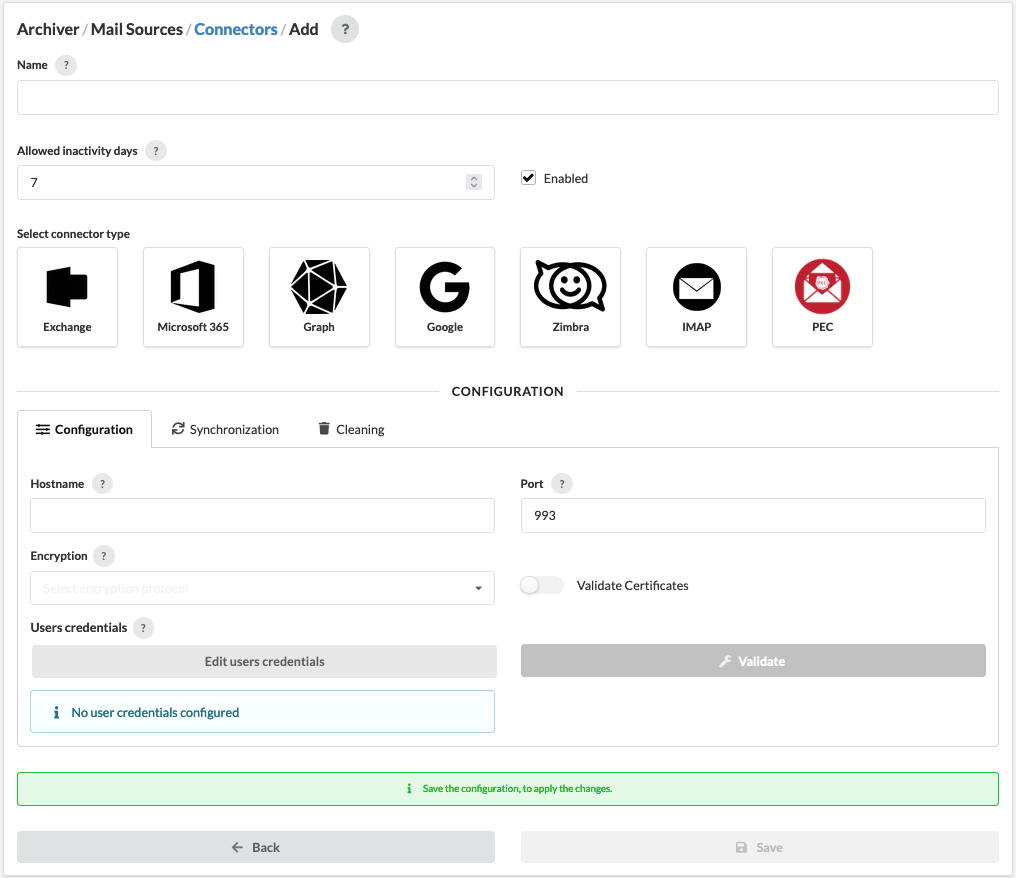Choose the Graph connector type
This screenshot has width=1016, height=878.
point(319,297)
